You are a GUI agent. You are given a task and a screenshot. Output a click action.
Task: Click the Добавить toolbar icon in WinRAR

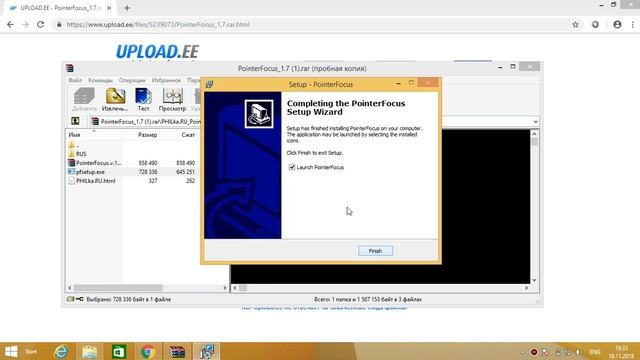point(84,99)
